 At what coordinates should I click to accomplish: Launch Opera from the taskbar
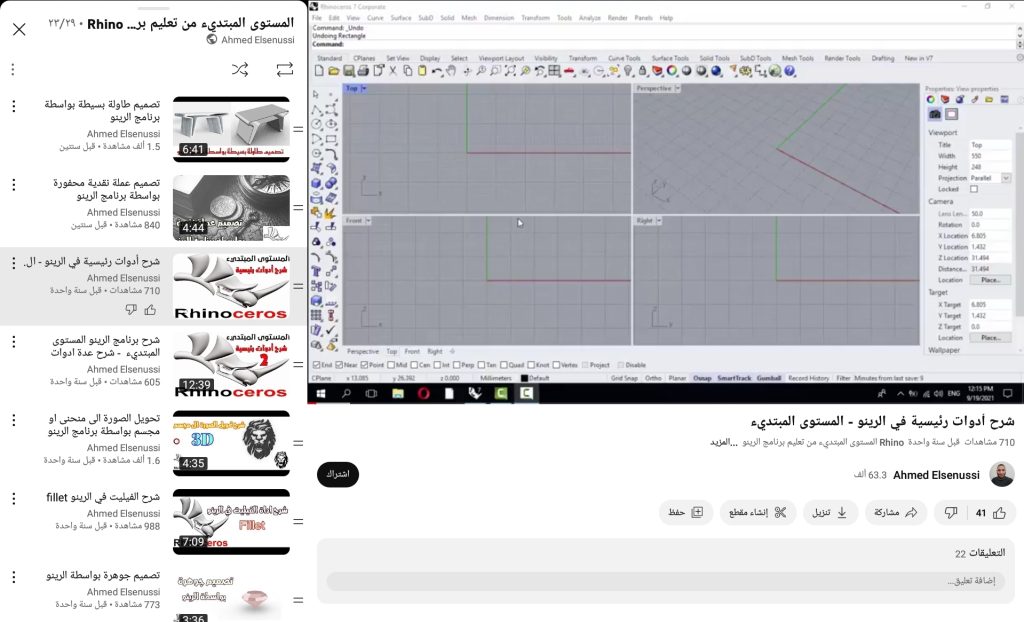tap(421, 391)
